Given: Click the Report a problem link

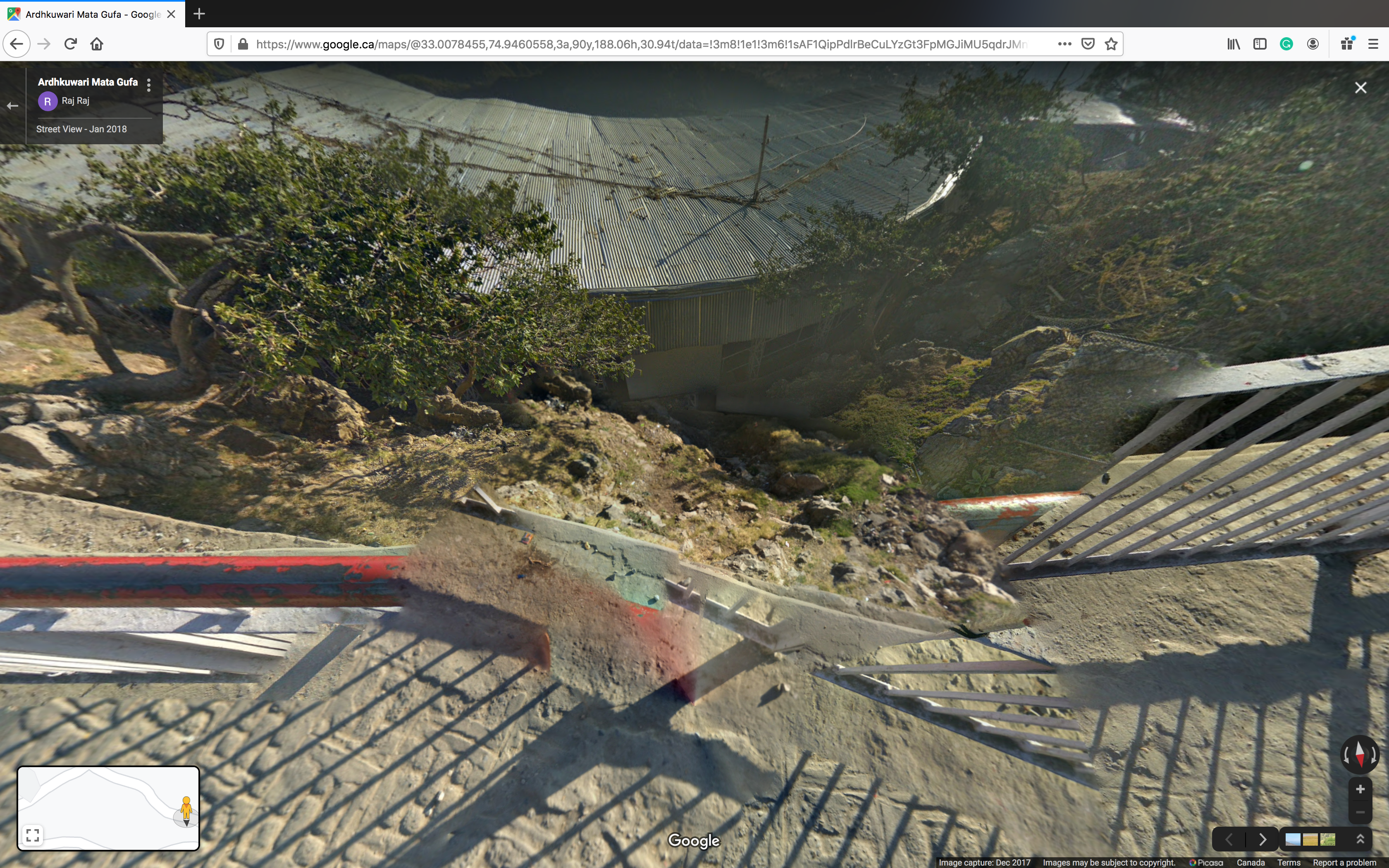Looking at the screenshot, I should point(1344,862).
